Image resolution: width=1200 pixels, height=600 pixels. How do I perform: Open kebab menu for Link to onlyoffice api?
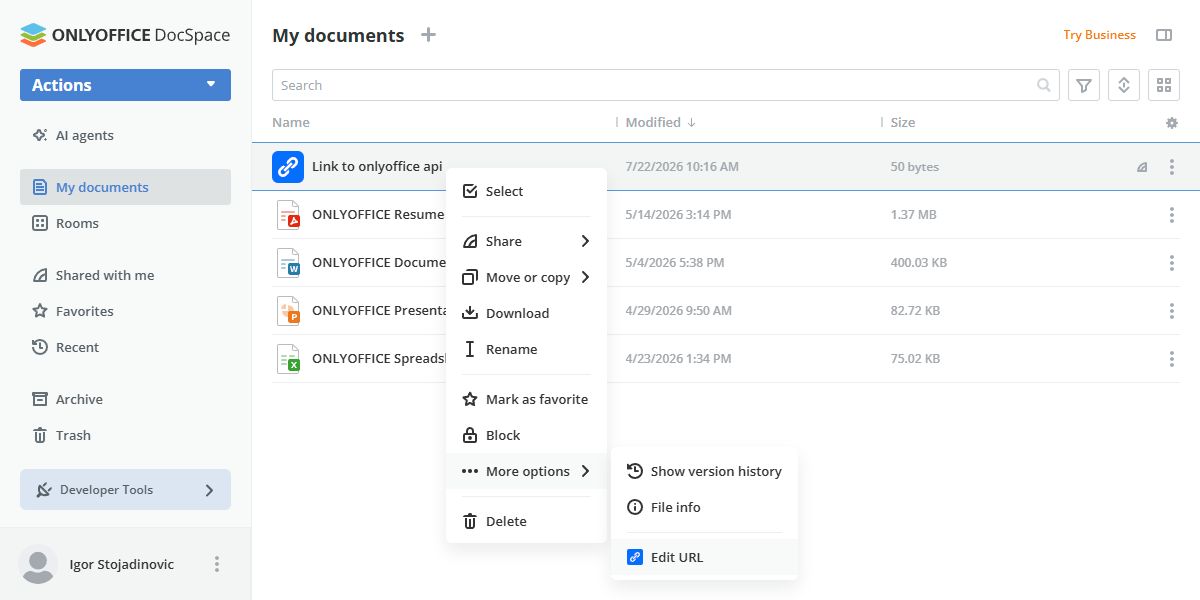tap(1172, 167)
